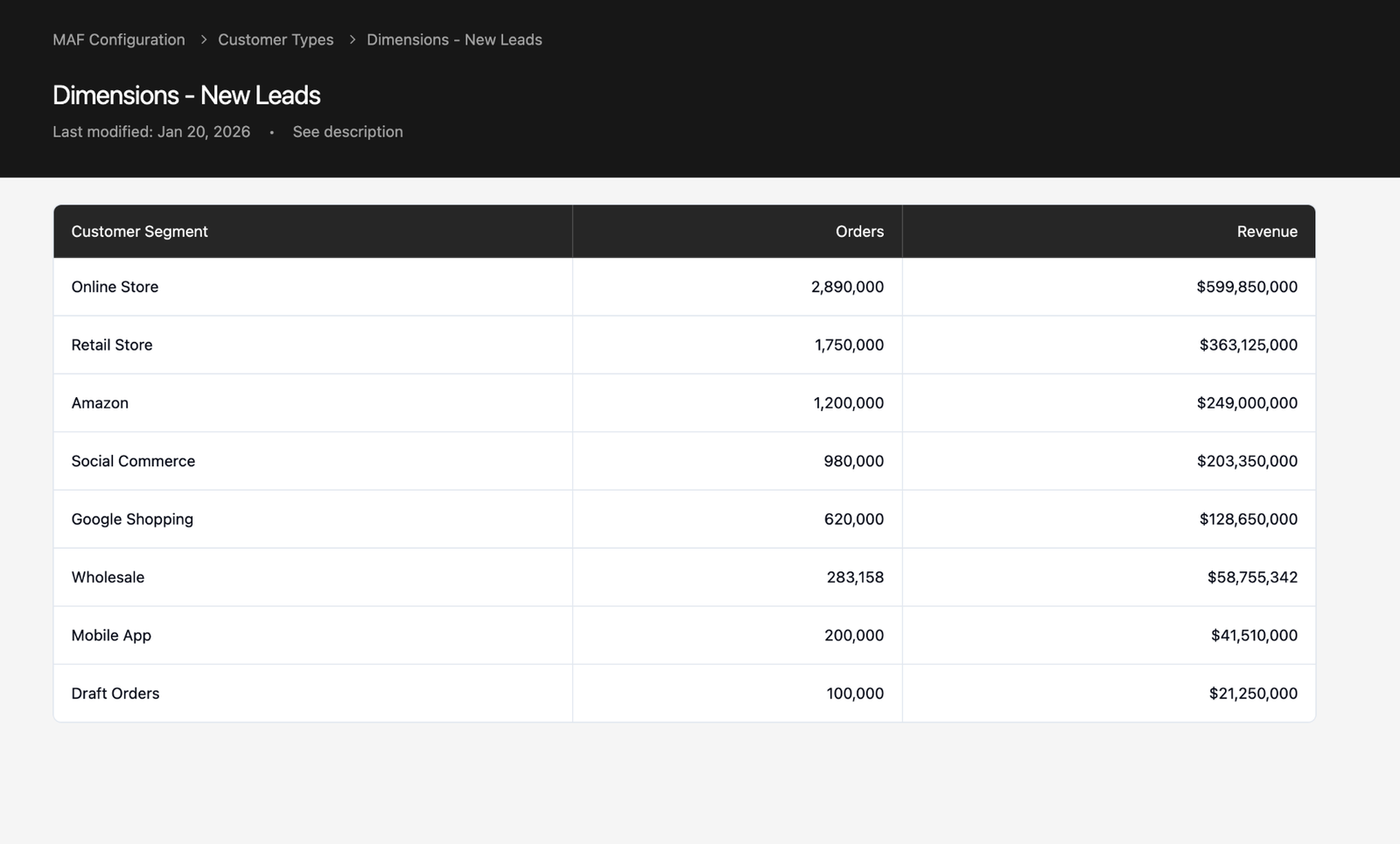Viewport: 1400px width, 844px height.
Task: Select the Mobile App row label
Action: click(x=111, y=636)
